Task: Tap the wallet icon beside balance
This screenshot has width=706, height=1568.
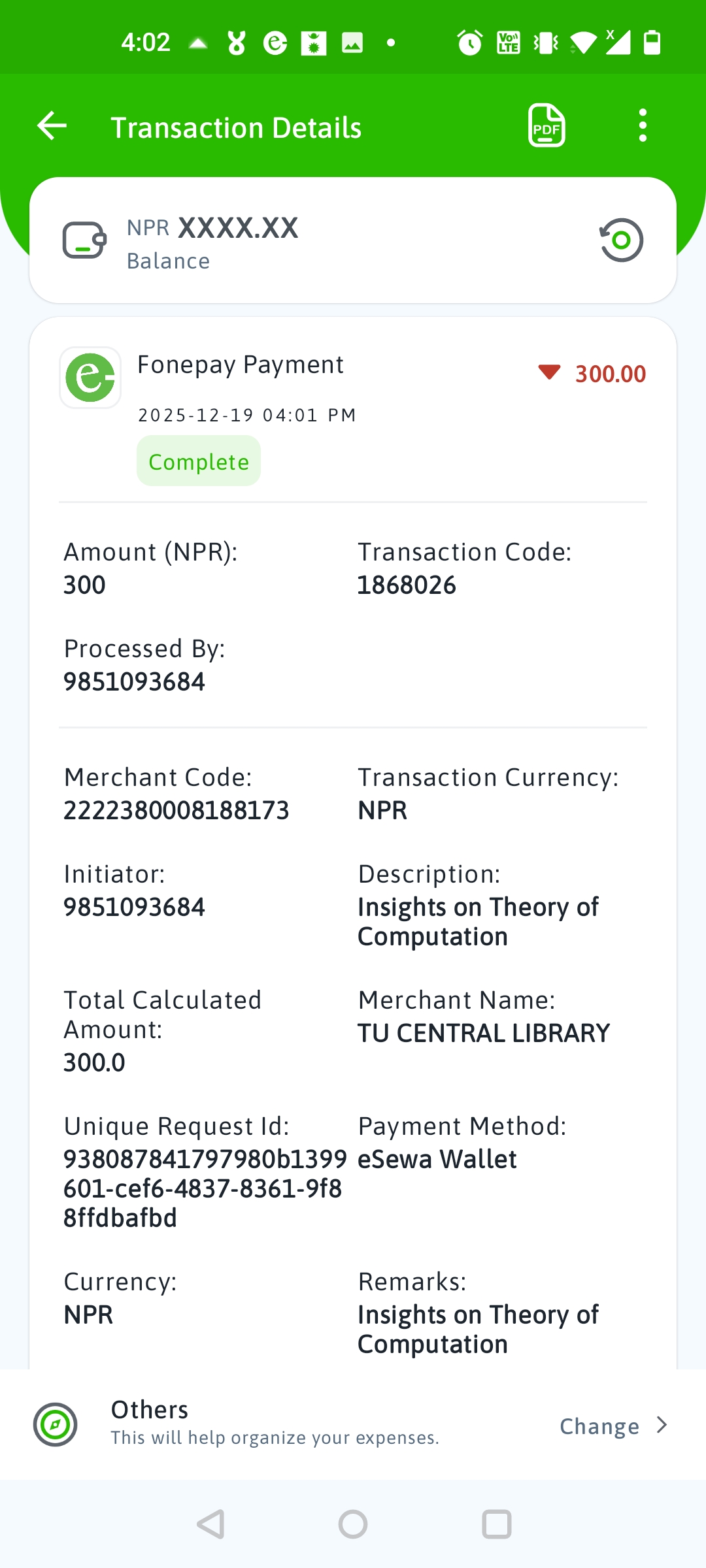Action: [x=84, y=240]
